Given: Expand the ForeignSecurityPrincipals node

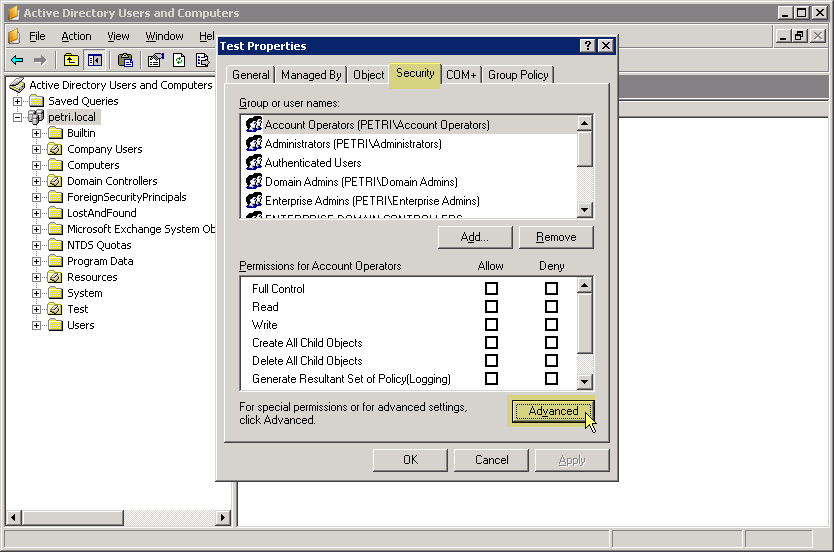Looking at the screenshot, I should click(x=36, y=197).
